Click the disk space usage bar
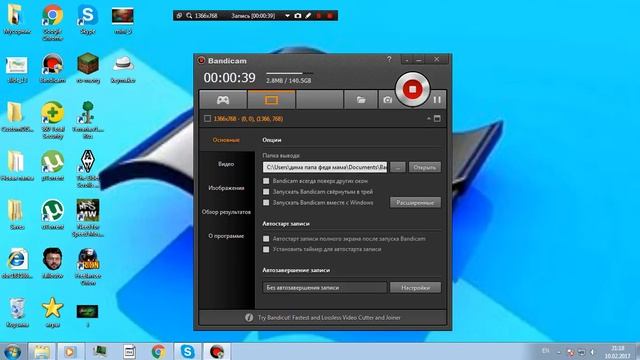 coord(290,73)
